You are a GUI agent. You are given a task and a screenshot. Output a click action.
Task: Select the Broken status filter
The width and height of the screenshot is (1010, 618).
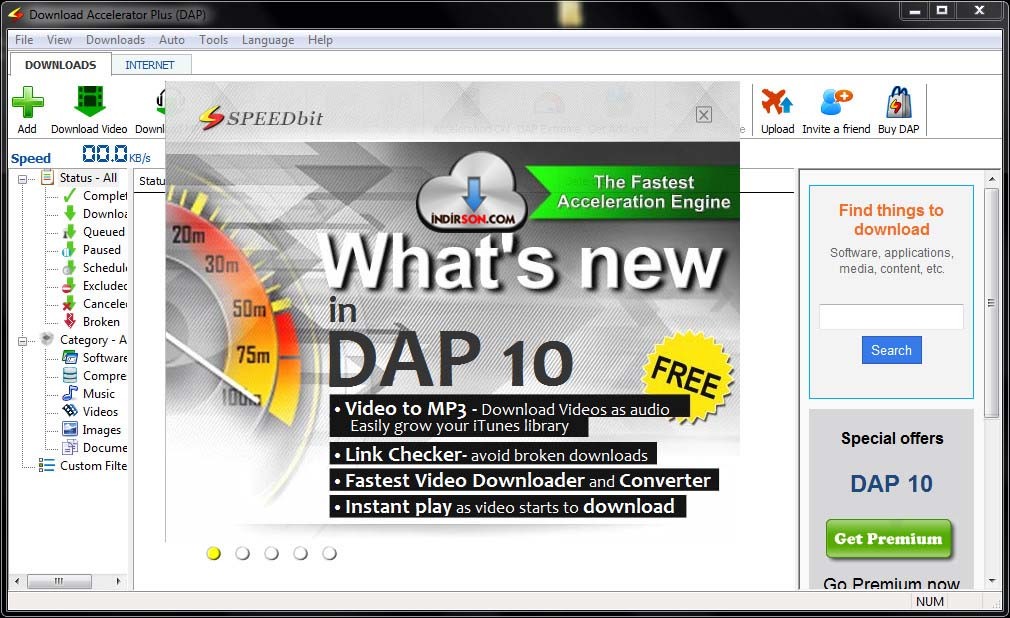click(x=91, y=322)
